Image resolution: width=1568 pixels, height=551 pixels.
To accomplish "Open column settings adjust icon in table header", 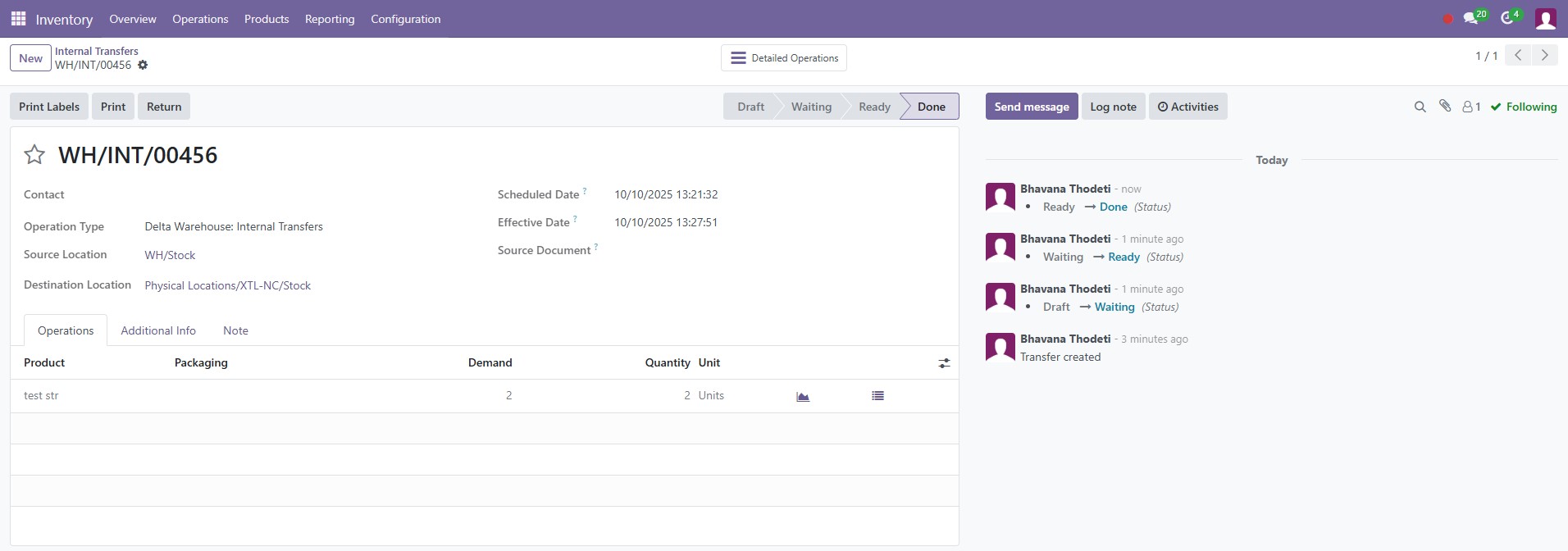I will 944,363.
